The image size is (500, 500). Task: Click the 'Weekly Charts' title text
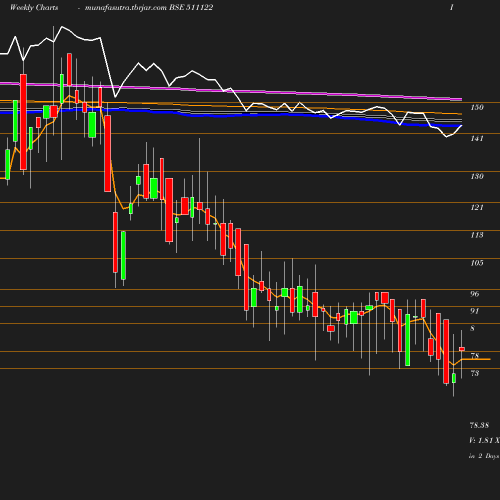[x=34, y=7]
